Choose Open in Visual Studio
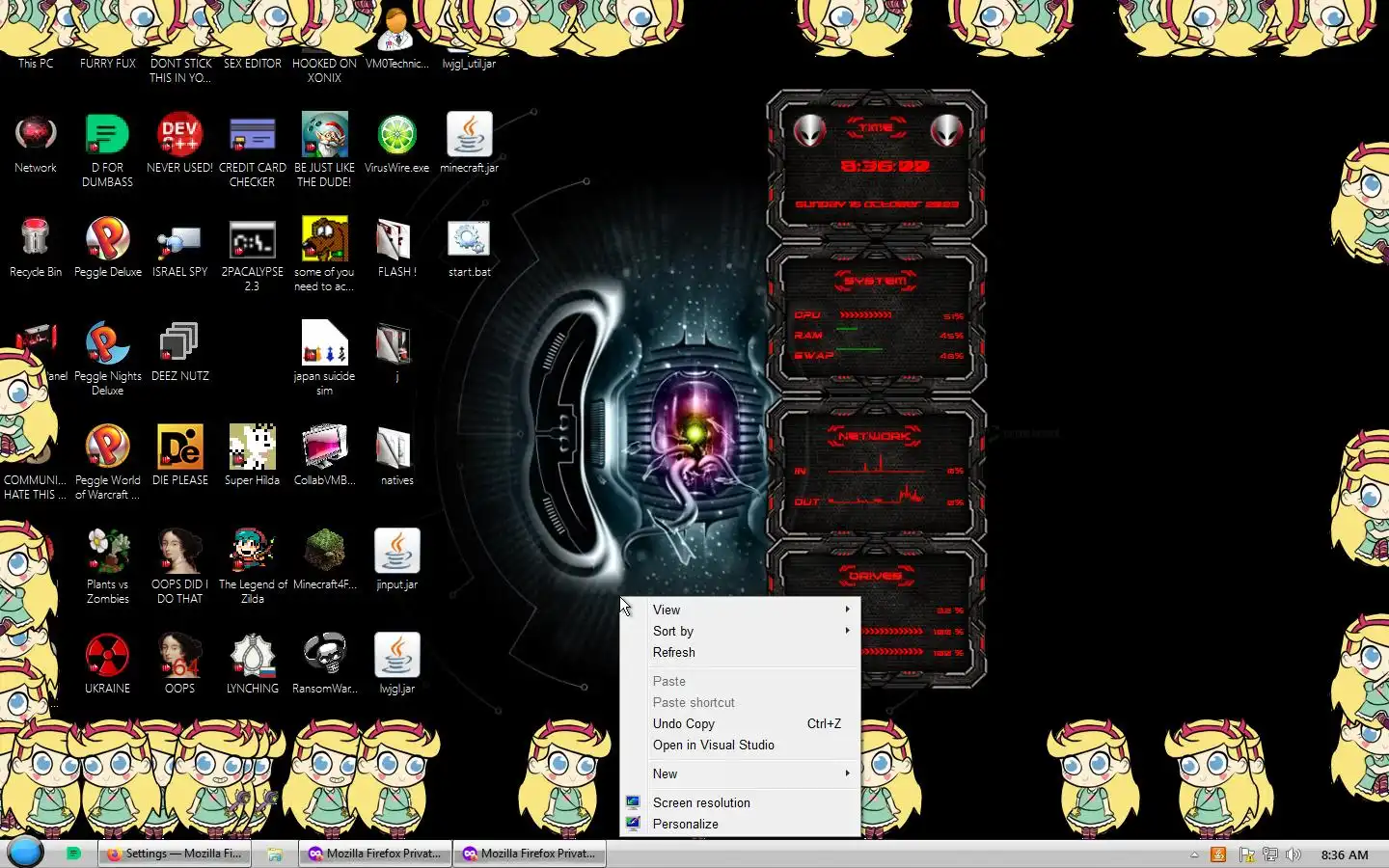Screen dimensions: 1389x868 740,745
